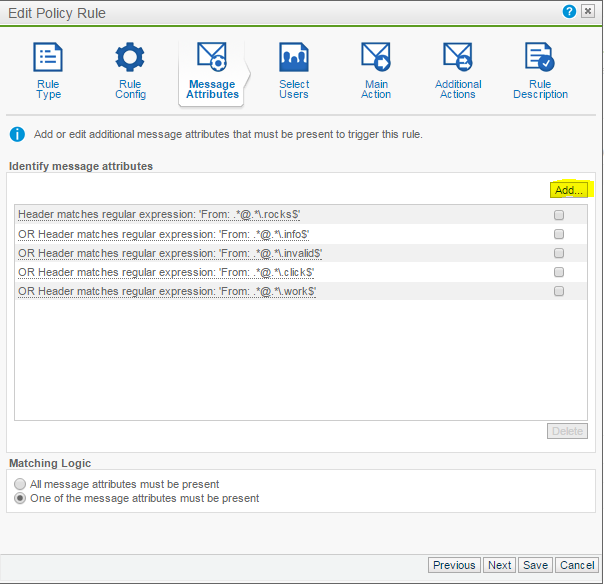
Task: Click the Add... button
Action: (x=569, y=190)
